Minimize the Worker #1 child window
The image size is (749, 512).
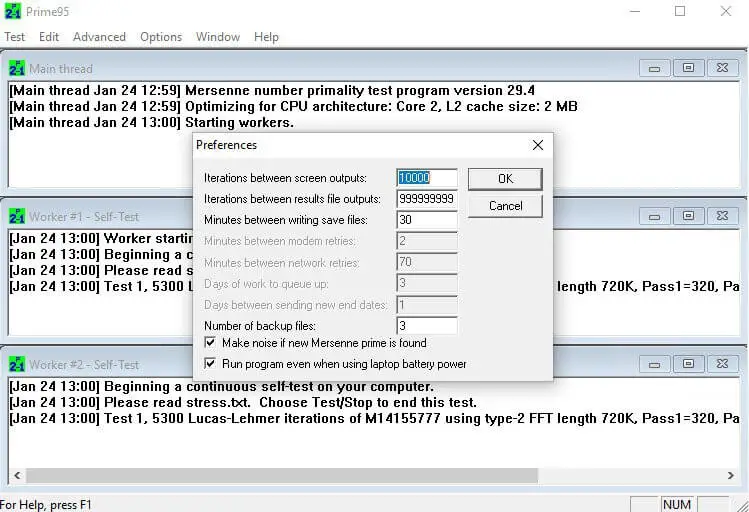654,216
